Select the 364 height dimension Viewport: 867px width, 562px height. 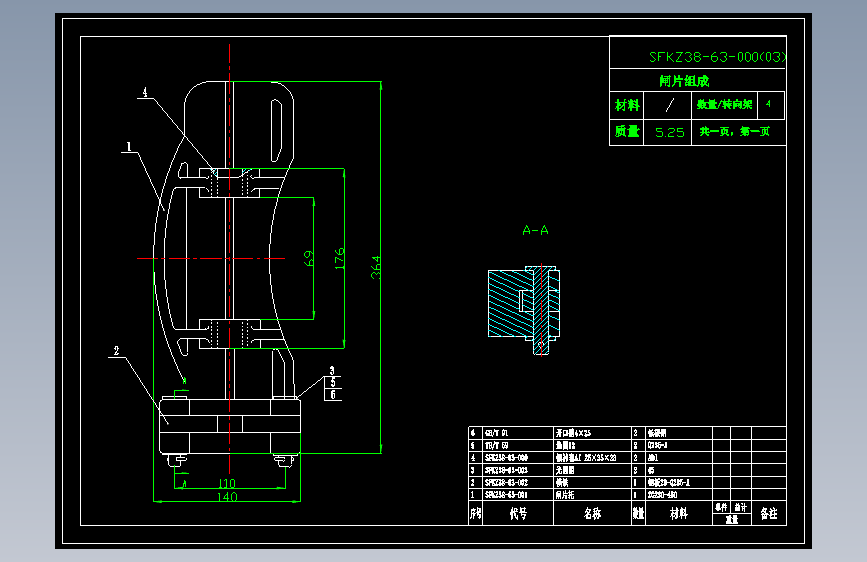click(x=376, y=267)
